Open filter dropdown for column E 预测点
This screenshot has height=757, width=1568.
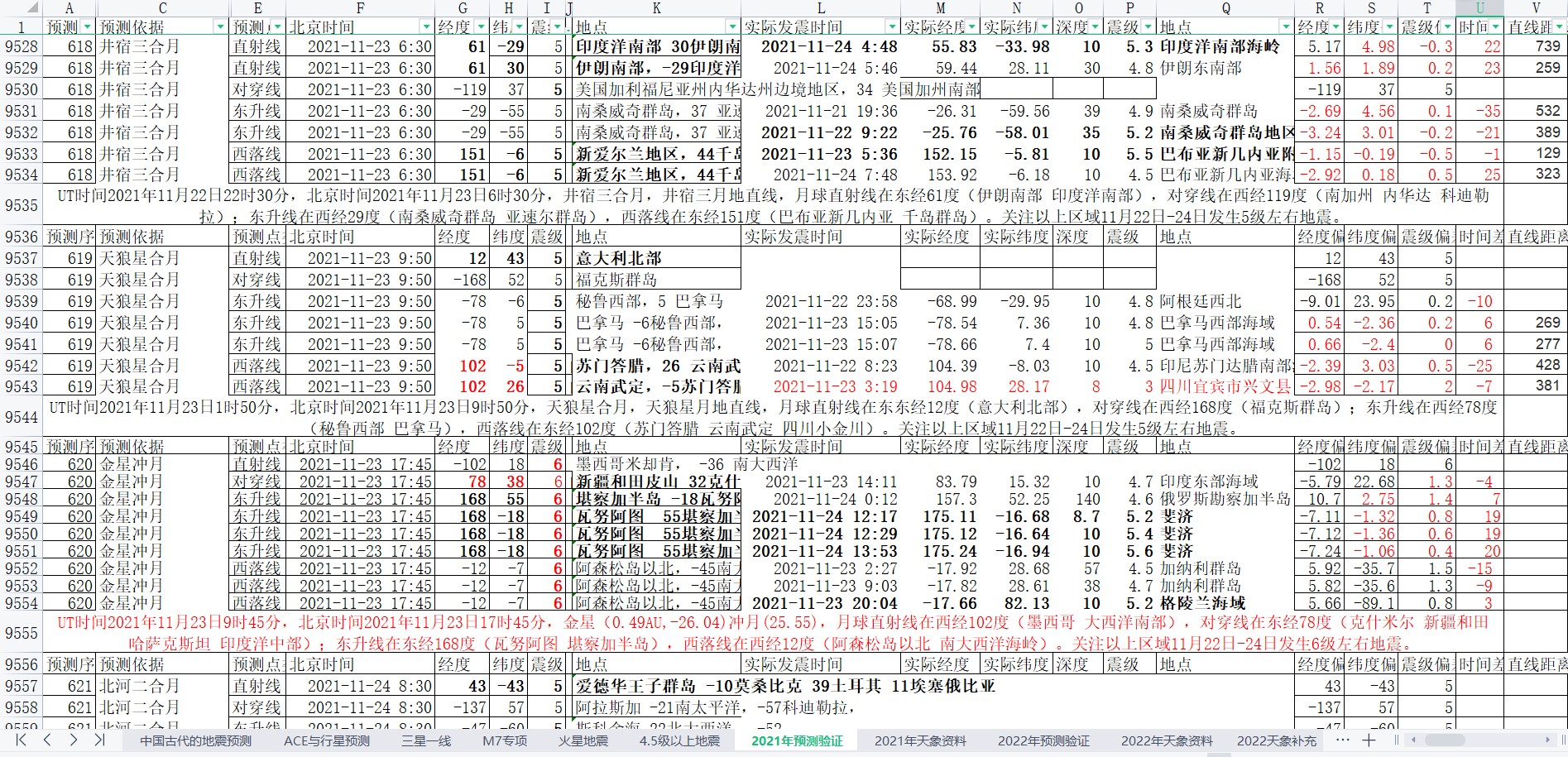[x=277, y=27]
